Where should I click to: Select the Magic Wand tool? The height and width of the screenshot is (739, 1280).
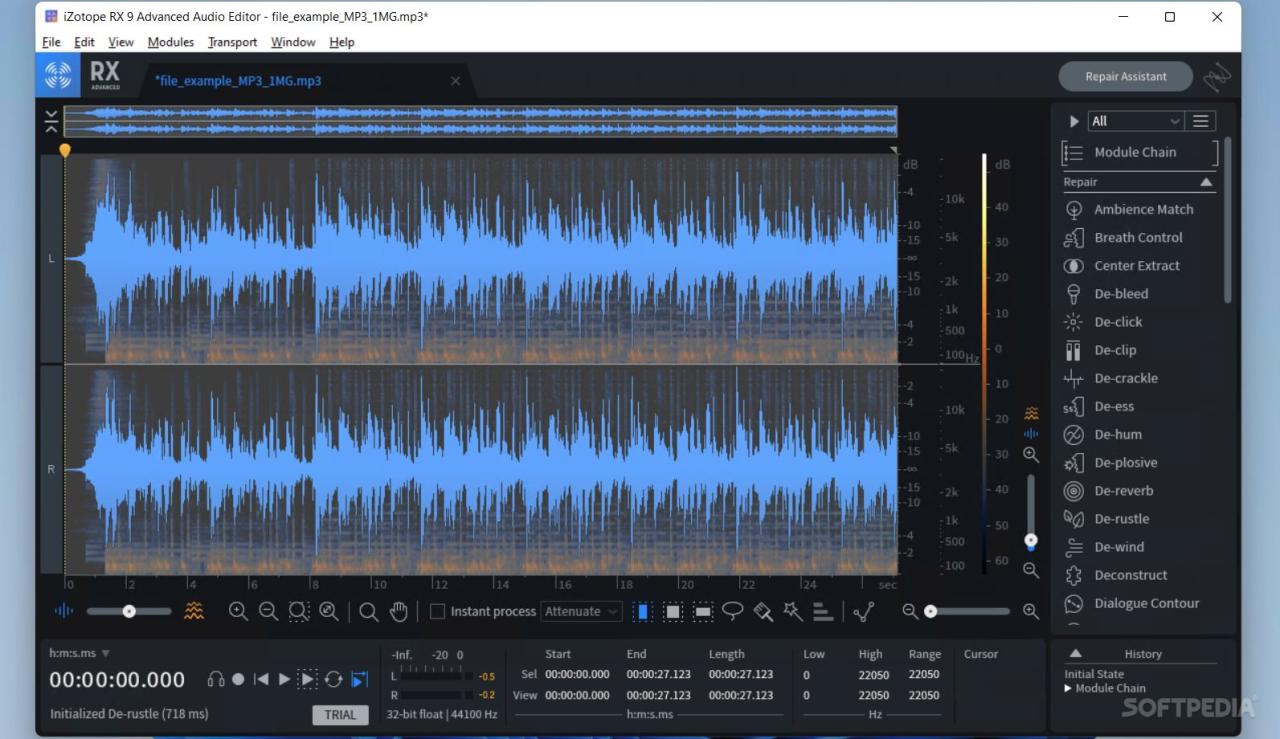pyautogui.click(x=793, y=611)
